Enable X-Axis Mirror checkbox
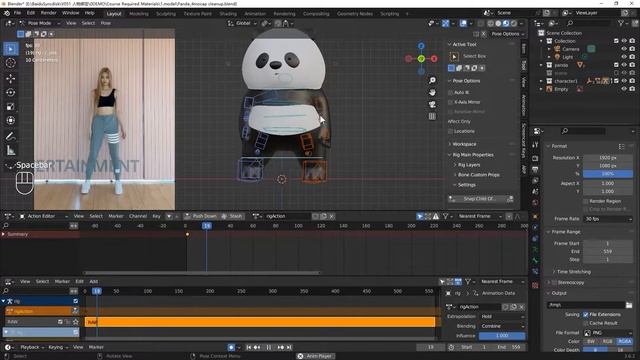 click(x=451, y=102)
